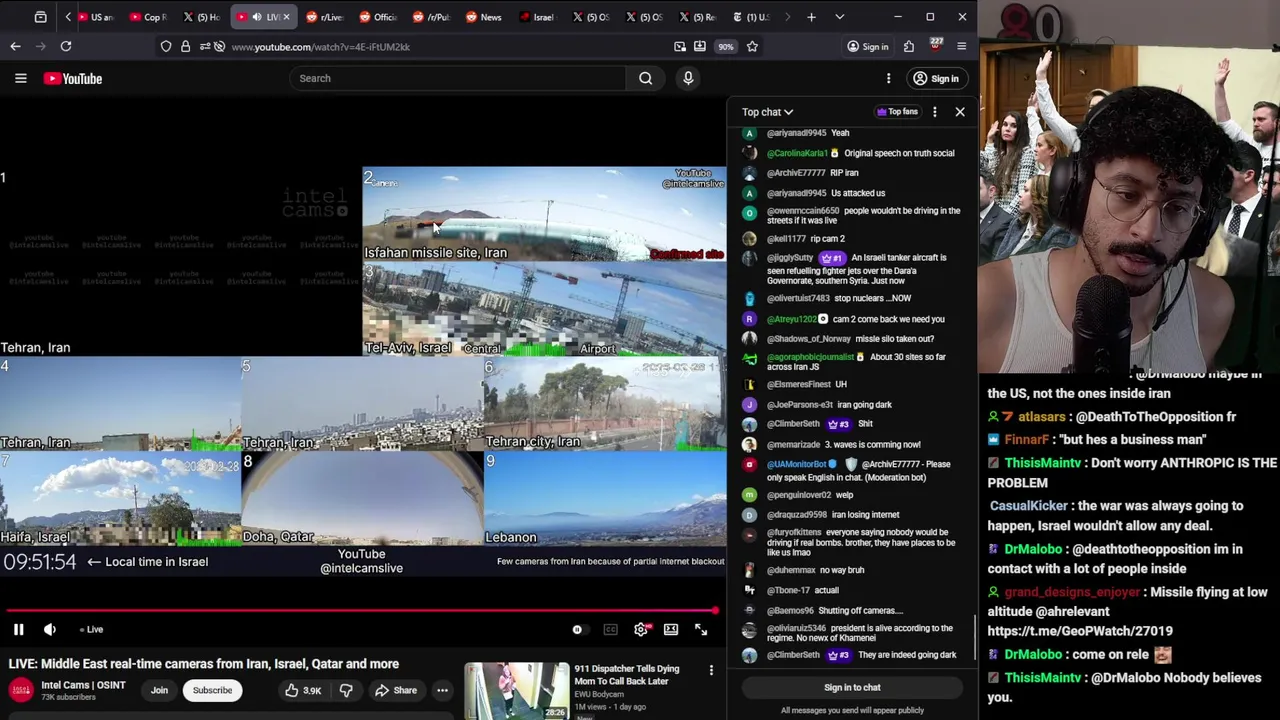Open the Top fans button in chat
The image size is (1280, 720).
[897, 112]
